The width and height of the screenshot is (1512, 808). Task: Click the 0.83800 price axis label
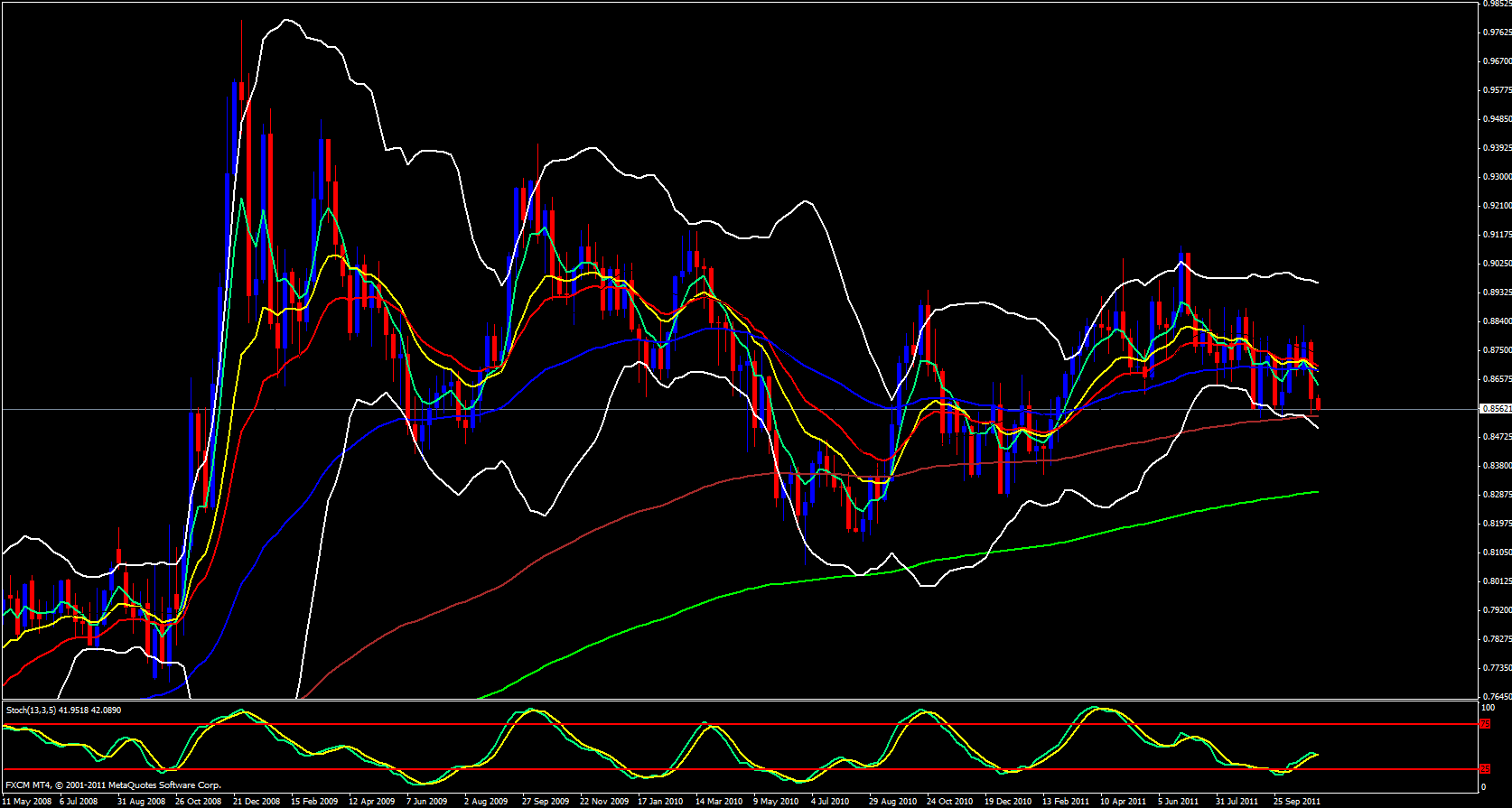tap(1497, 466)
